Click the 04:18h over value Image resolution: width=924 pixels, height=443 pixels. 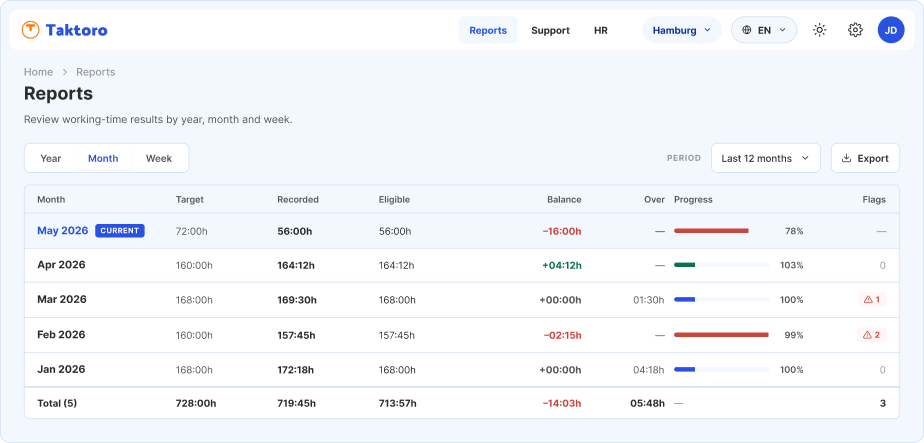[x=649, y=369]
